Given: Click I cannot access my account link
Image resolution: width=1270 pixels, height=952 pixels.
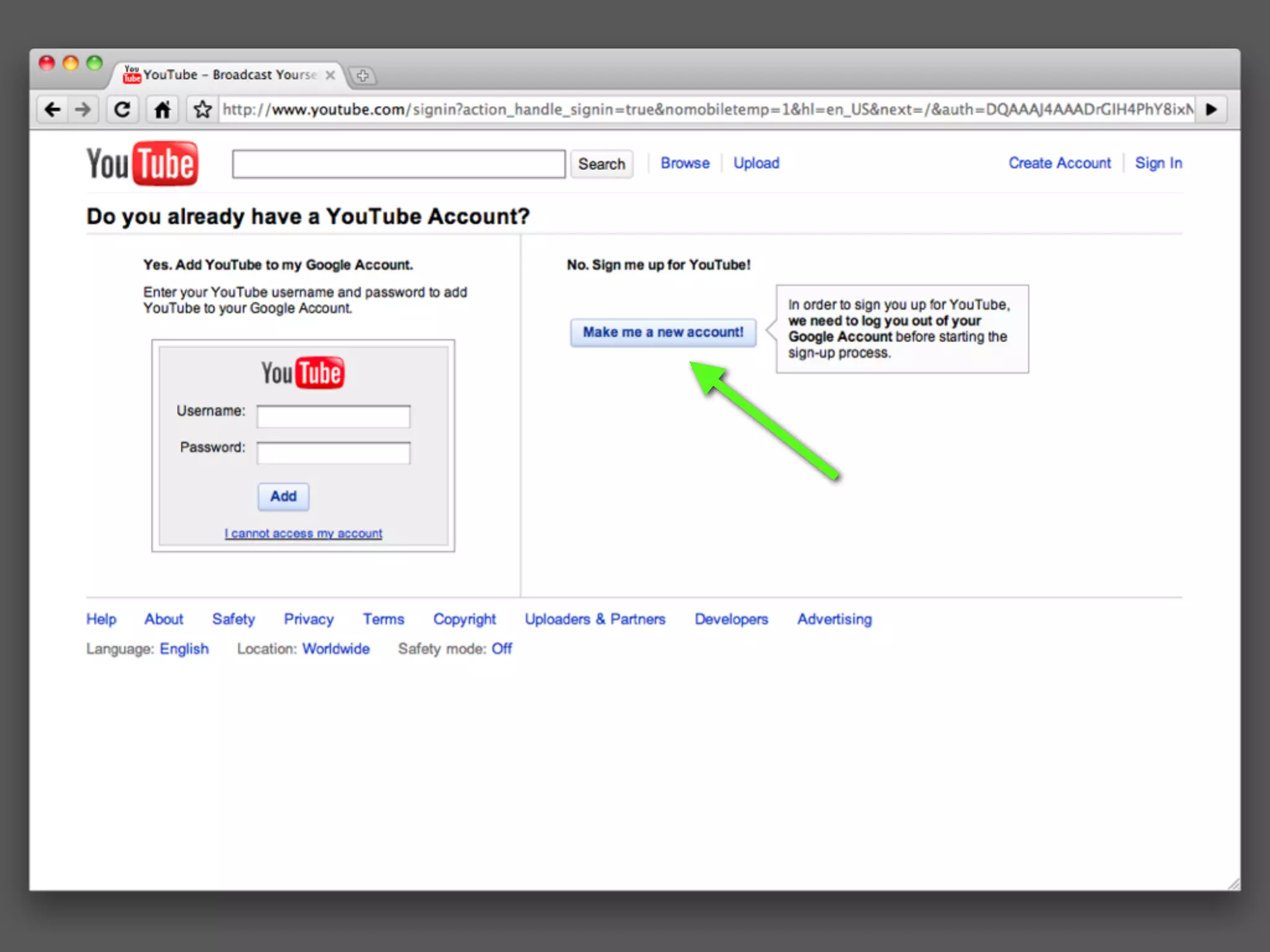Looking at the screenshot, I should click(x=303, y=533).
